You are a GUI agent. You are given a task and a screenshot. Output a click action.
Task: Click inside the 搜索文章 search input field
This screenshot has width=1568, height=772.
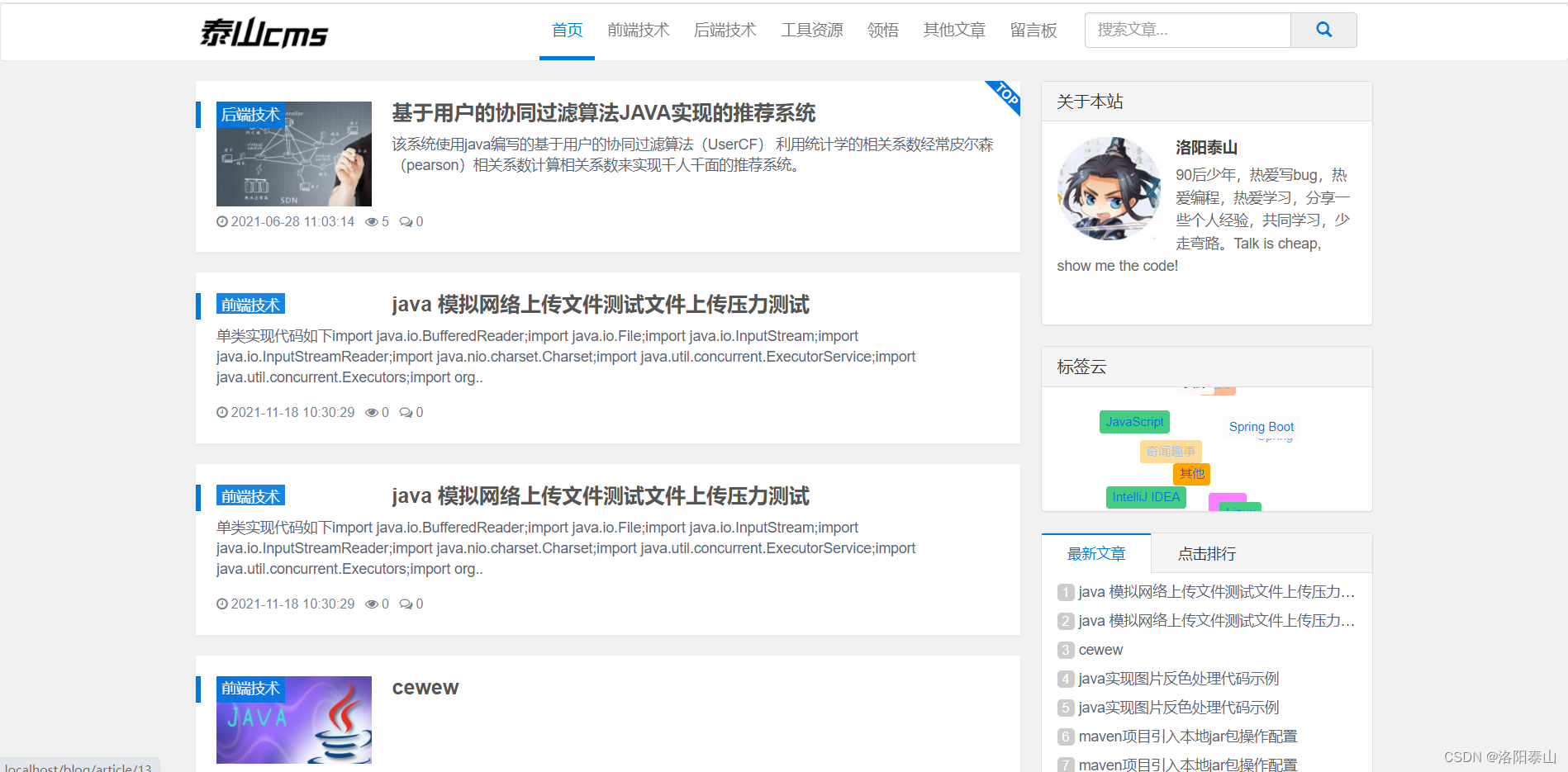point(1187,30)
